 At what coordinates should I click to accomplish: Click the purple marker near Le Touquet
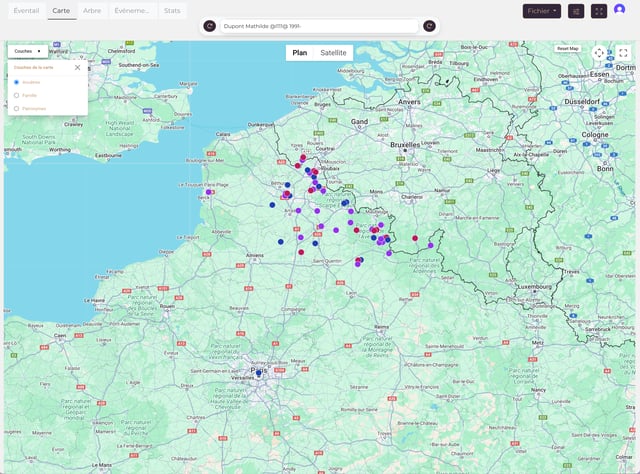209,192
